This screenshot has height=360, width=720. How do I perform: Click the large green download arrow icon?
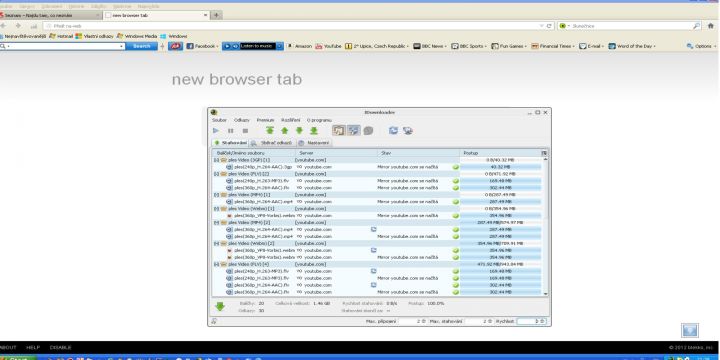[220, 306]
